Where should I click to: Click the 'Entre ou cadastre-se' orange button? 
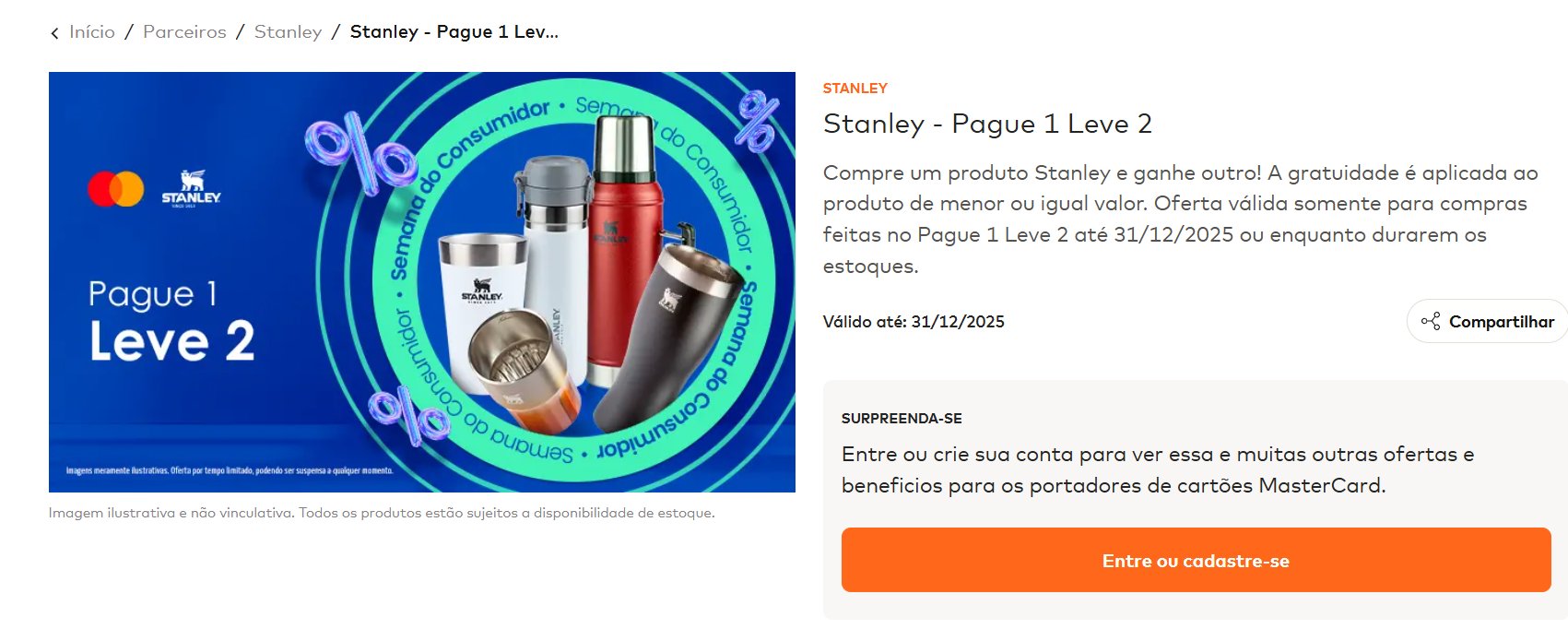(x=1196, y=560)
